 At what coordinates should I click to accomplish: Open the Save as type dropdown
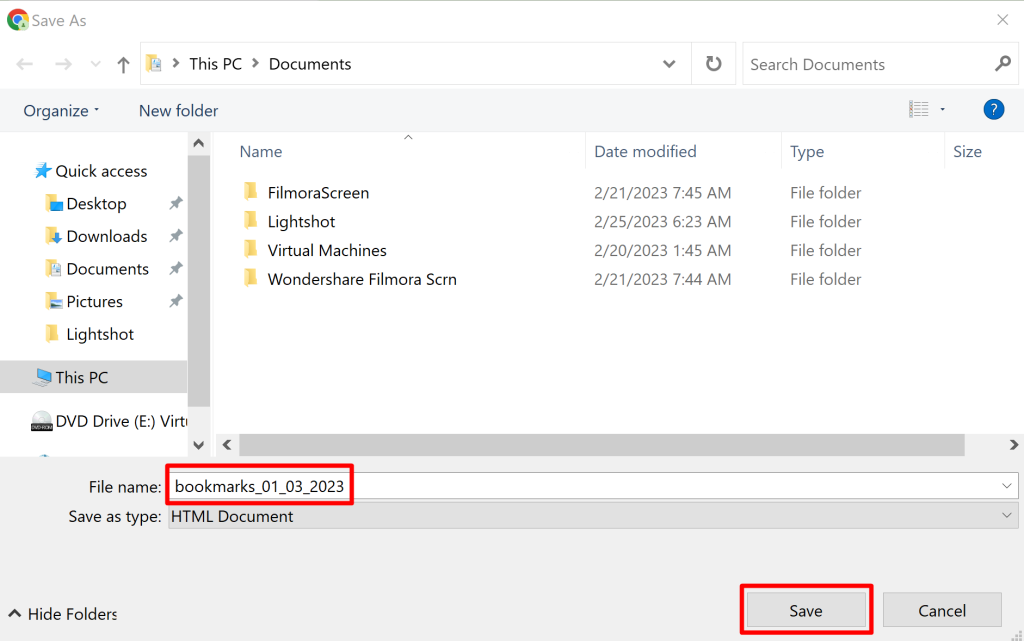1007,516
